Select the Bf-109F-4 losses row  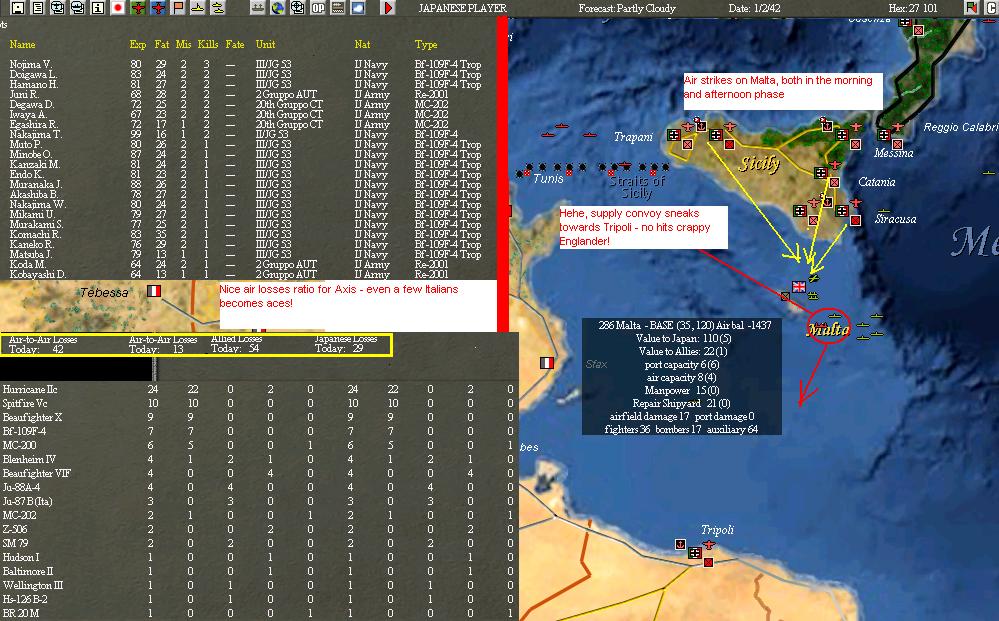258,431
